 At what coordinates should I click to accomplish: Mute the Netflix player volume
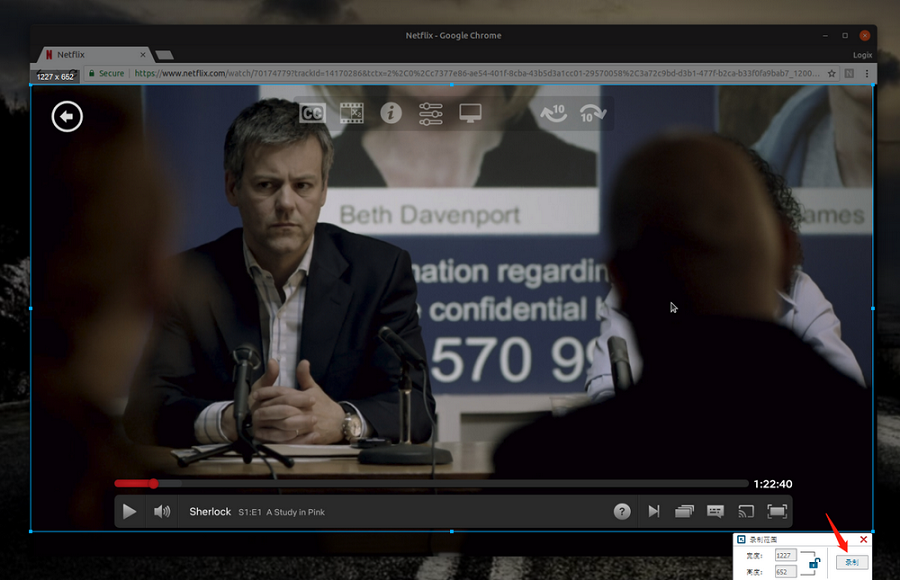(x=162, y=511)
